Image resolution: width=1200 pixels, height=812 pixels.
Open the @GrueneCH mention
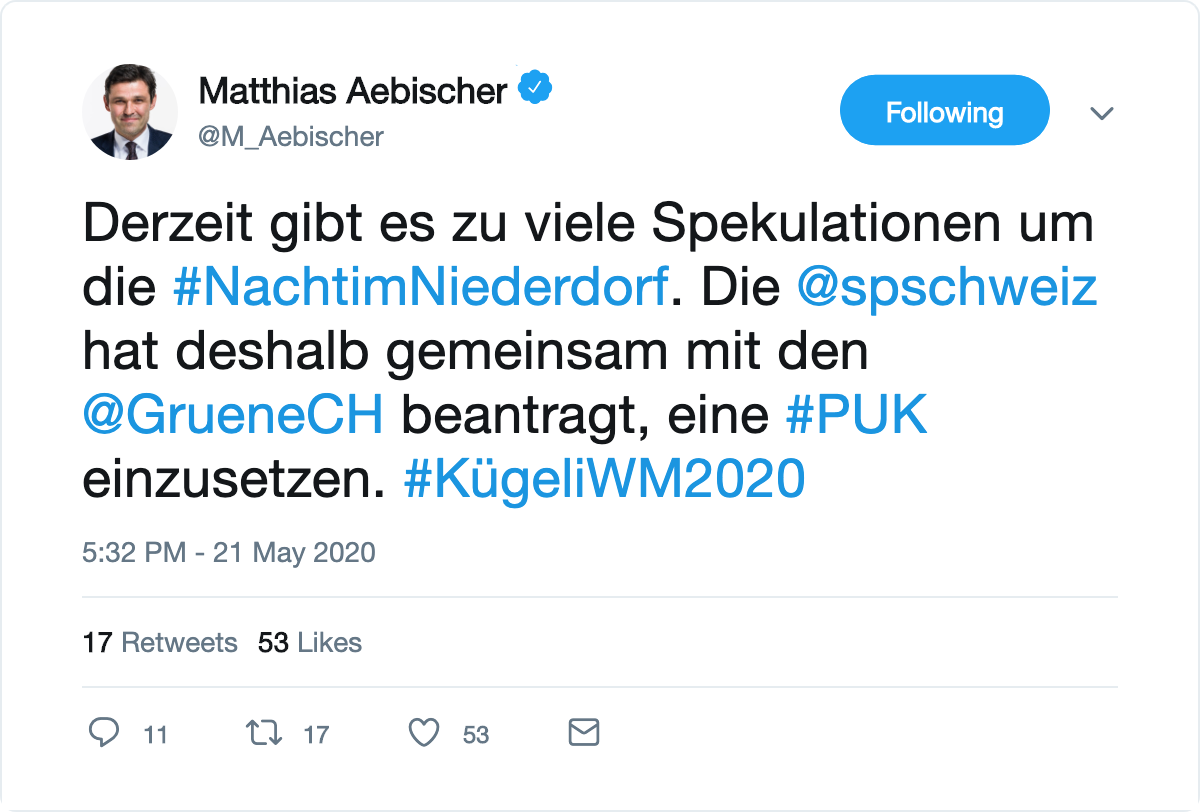(233, 415)
